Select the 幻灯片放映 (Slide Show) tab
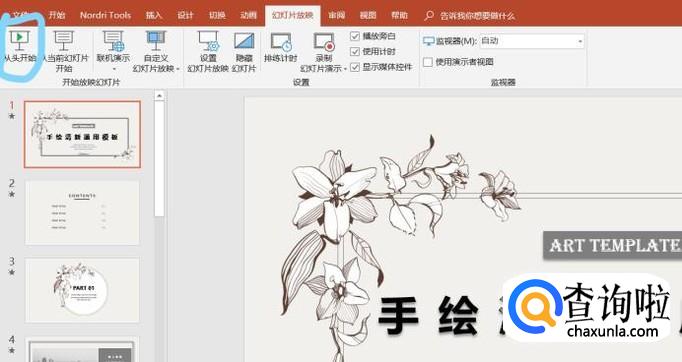 (293, 16)
